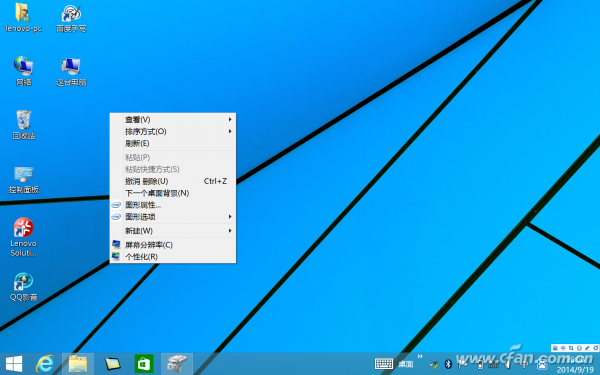Click the Safely Remove Hardware tray icon
The width and height of the screenshot is (600, 375).
click(434, 365)
